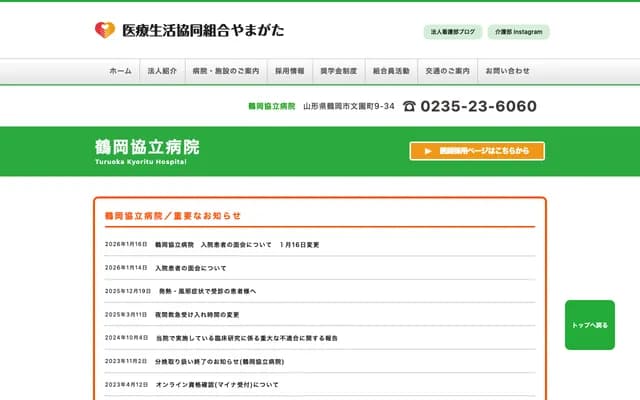Read the 発熱・風邪症状で受診の患者様へ notice

(207, 291)
